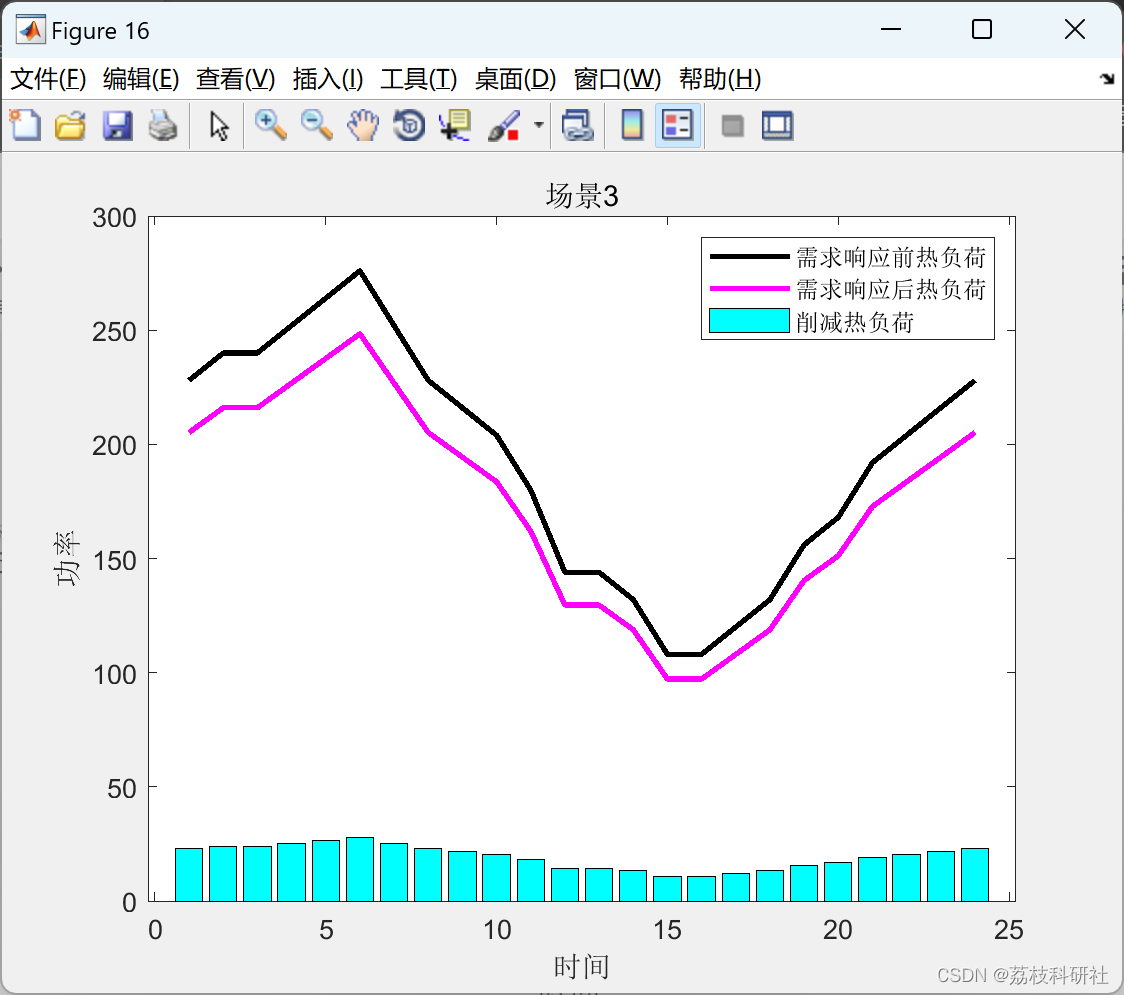Expand the toolbar dock arrow at right
This screenshot has width=1124, height=995.
coord(1107,79)
